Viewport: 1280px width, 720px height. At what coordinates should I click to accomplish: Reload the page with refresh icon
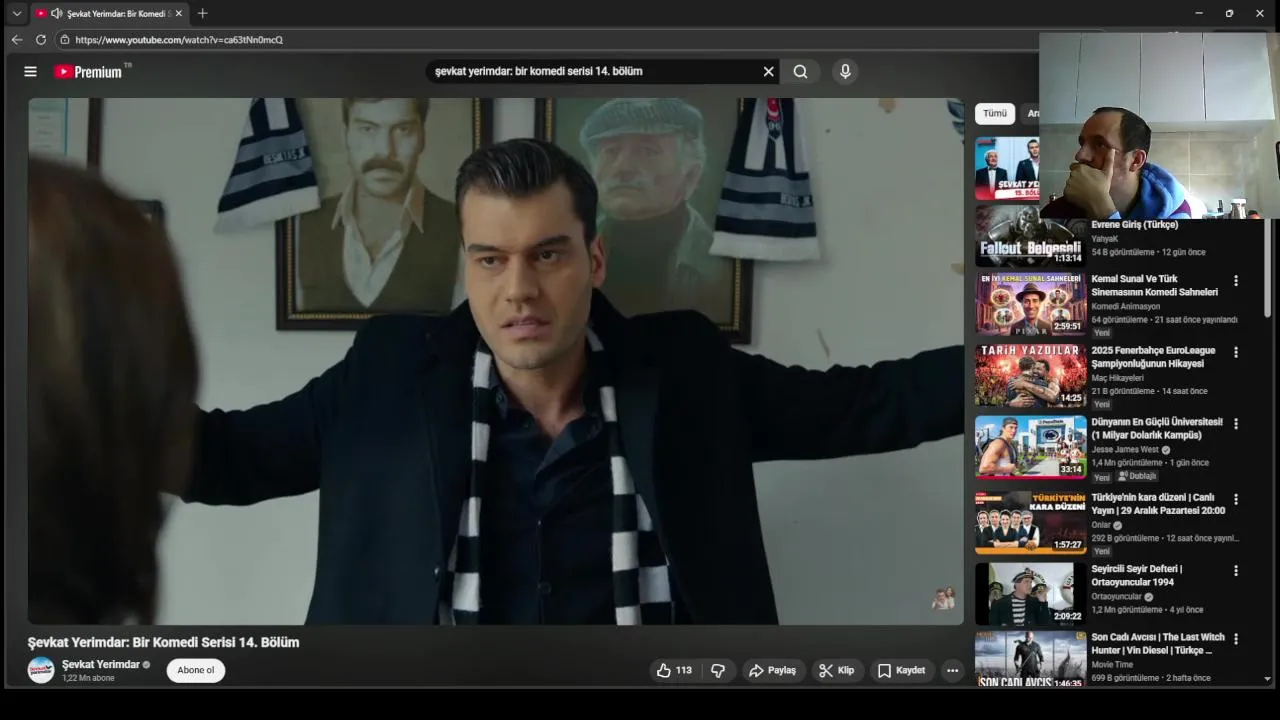click(x=41, y=40)
